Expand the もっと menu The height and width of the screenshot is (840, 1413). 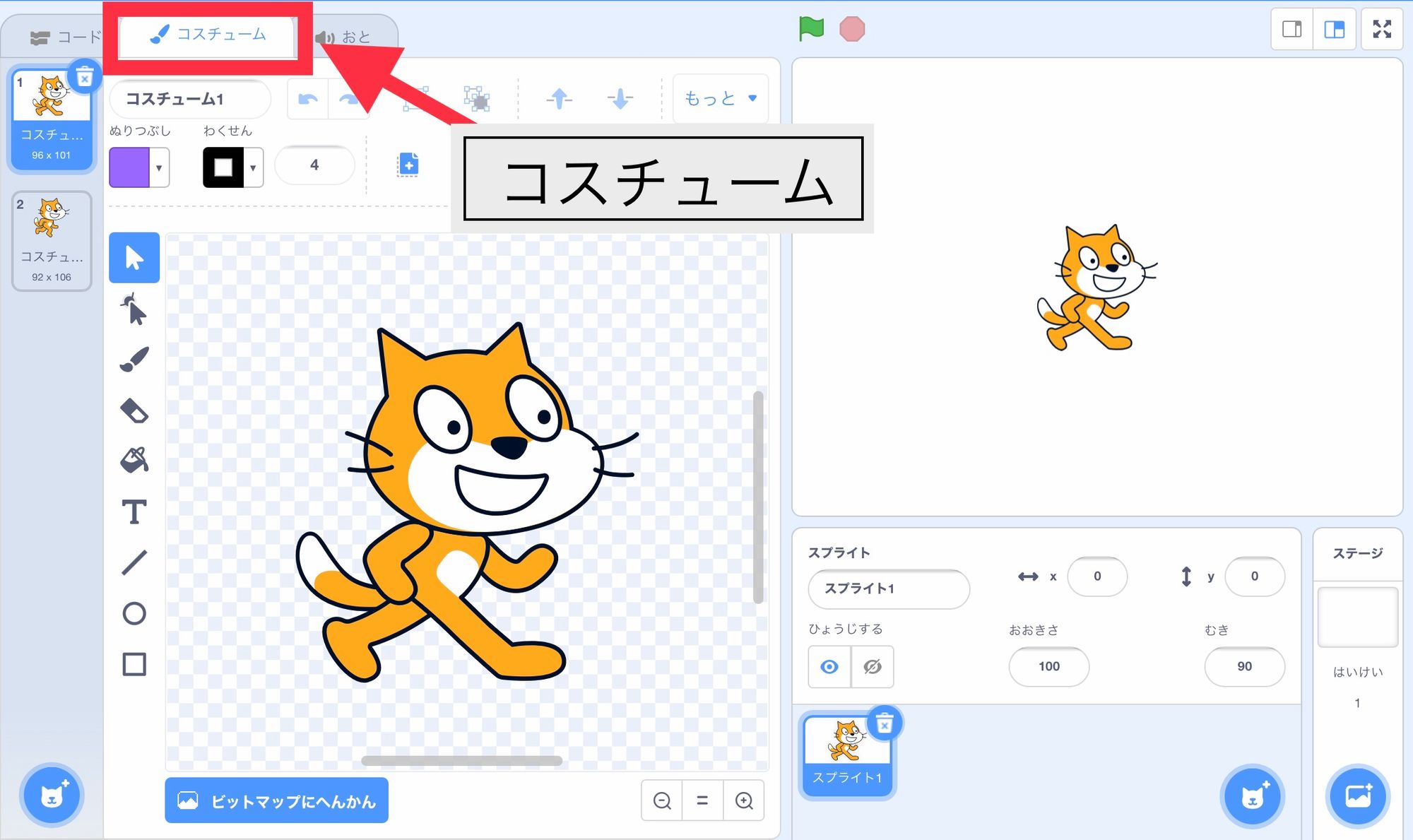720,98
